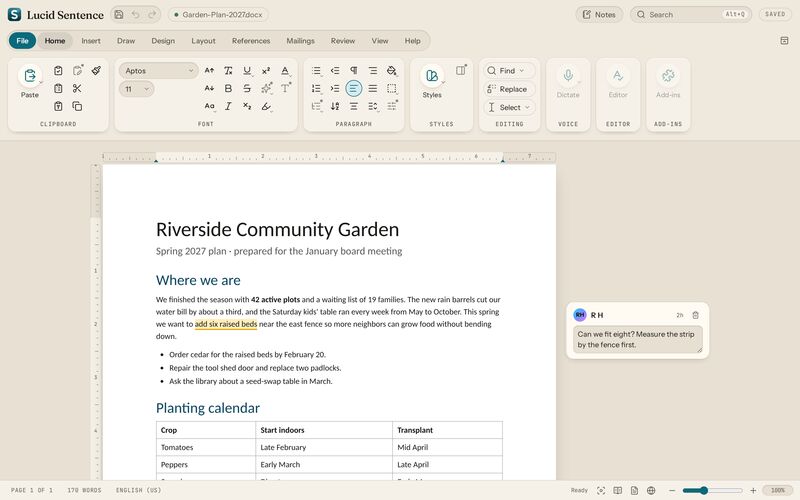Viewport: 800px width, 500px height.
Task: Click the zoom slider handle
Action: coord(704,490)
